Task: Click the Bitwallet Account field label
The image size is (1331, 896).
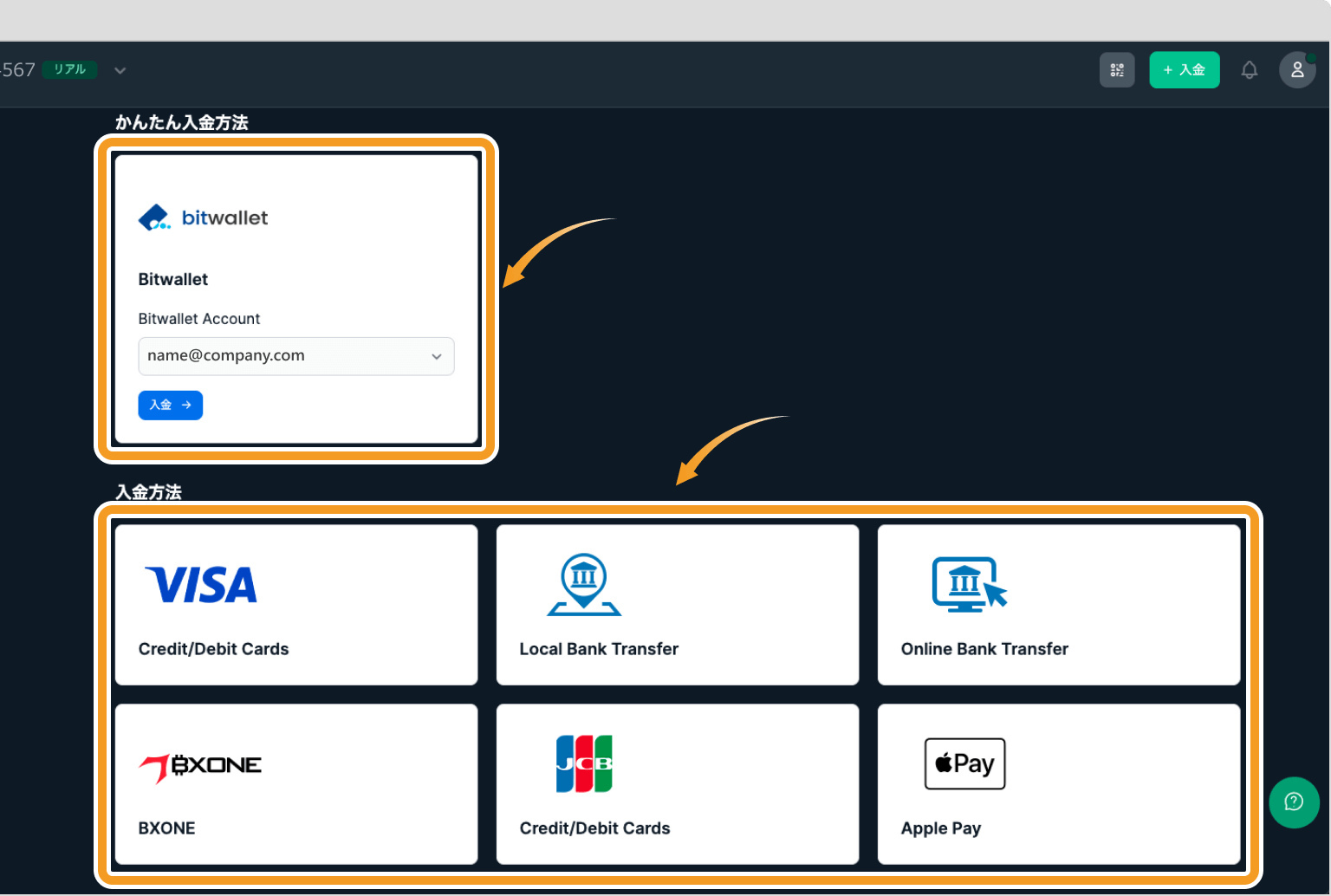Action: 199,319
